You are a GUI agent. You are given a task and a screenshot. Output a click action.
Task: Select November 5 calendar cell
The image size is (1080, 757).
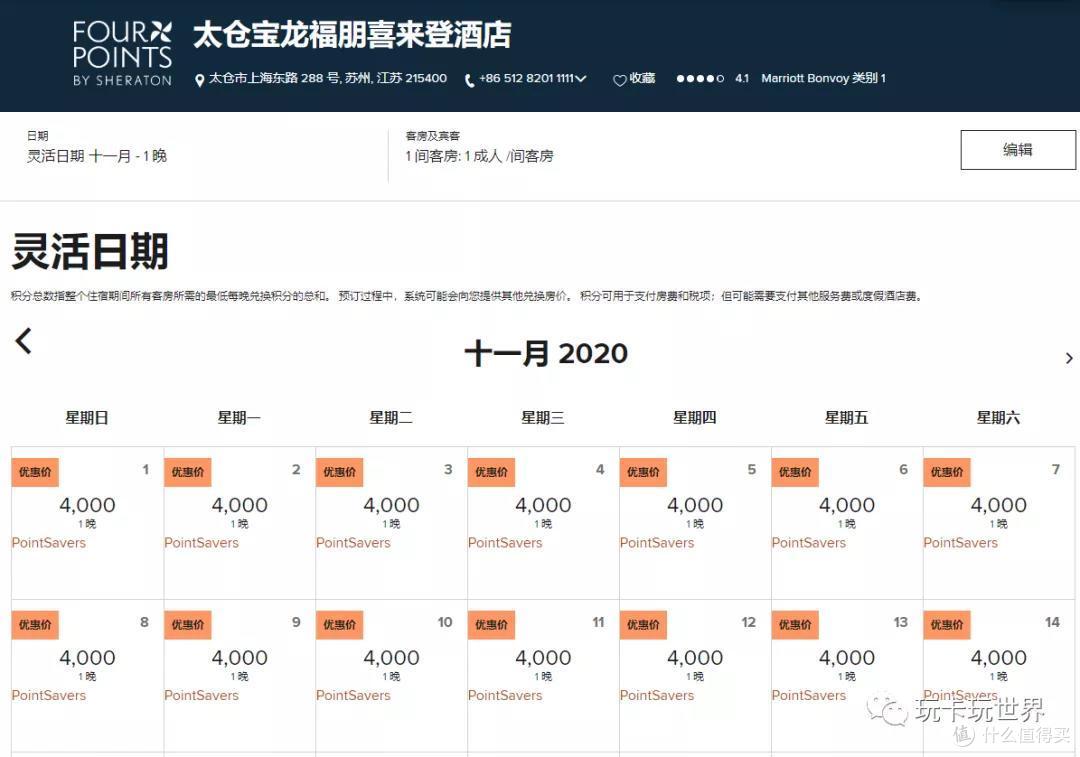pyautogui.click(x=695, y=523)
